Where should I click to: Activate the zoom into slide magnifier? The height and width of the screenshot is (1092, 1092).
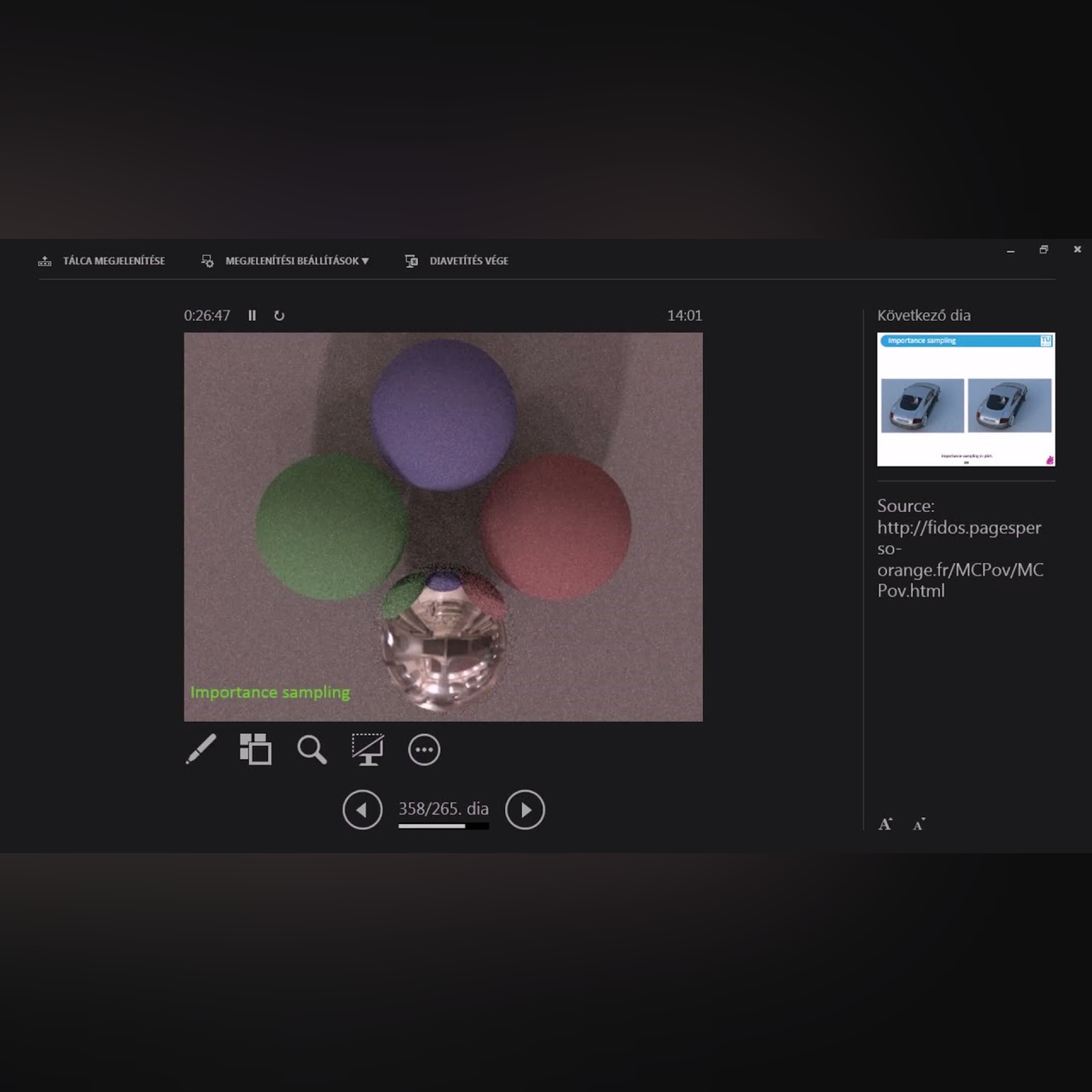pyautogui.click(x=312, y=749)
